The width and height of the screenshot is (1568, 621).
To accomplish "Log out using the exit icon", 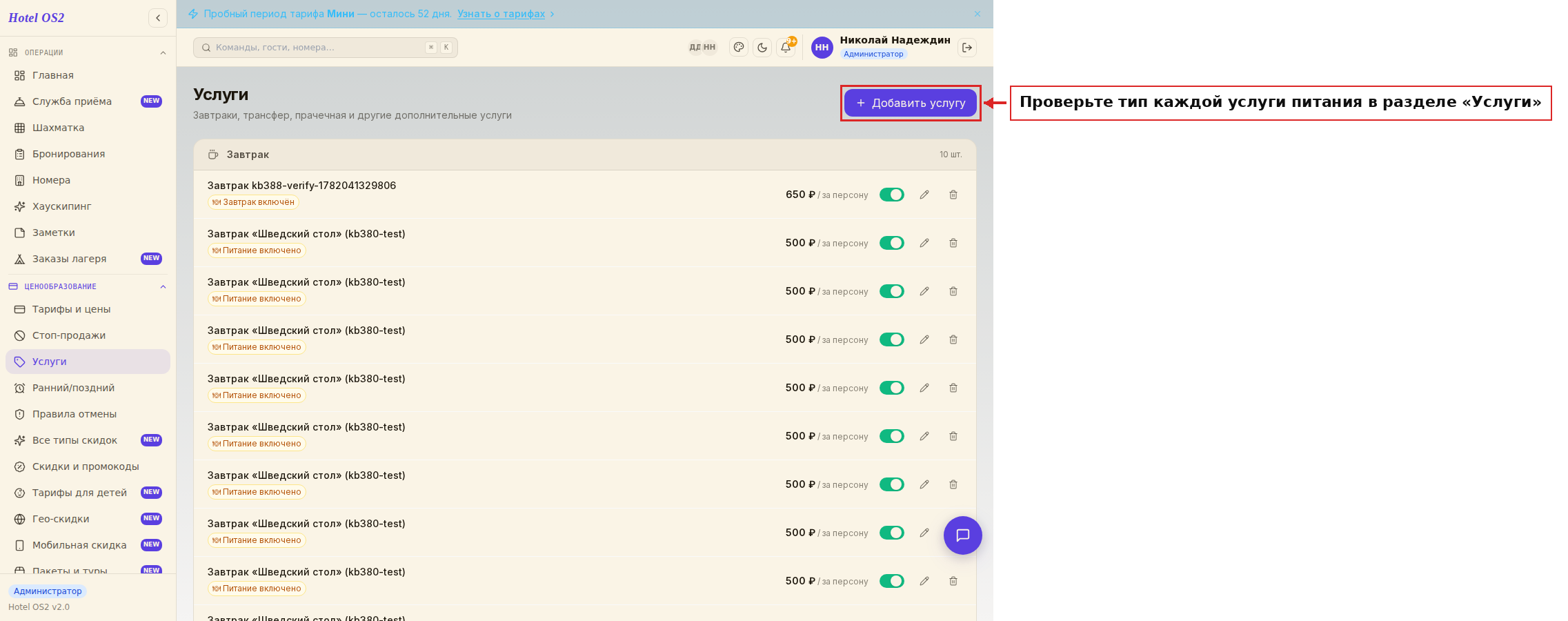I will pos(967,48).
